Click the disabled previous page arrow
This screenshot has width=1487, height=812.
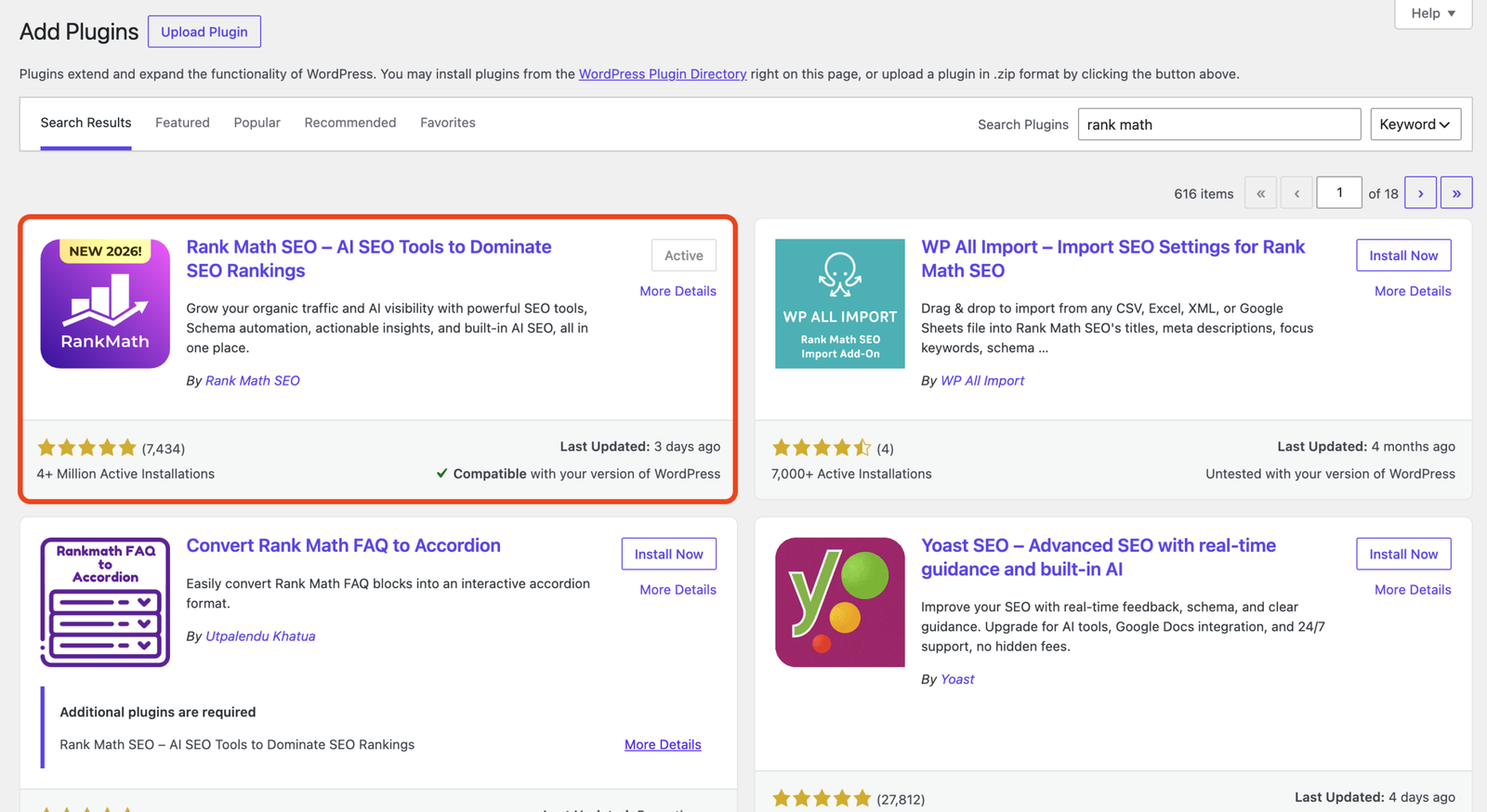pyautogui.click(x=1296, y=192)
